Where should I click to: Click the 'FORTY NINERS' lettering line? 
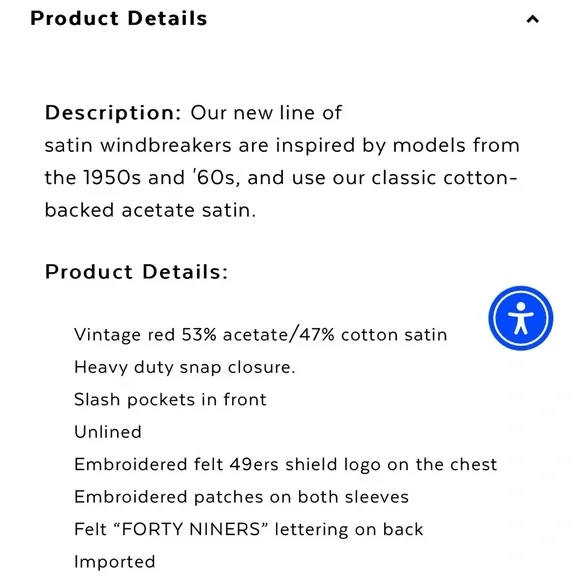(249, 529)
